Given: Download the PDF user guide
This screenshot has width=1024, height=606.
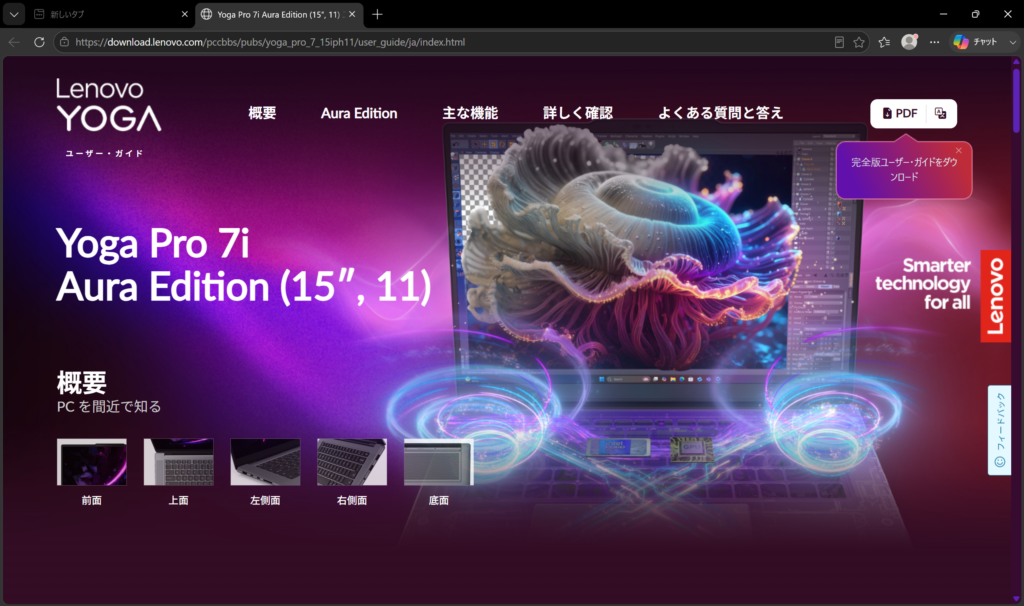Looking at the screenshot, I should tap(900, 113).
